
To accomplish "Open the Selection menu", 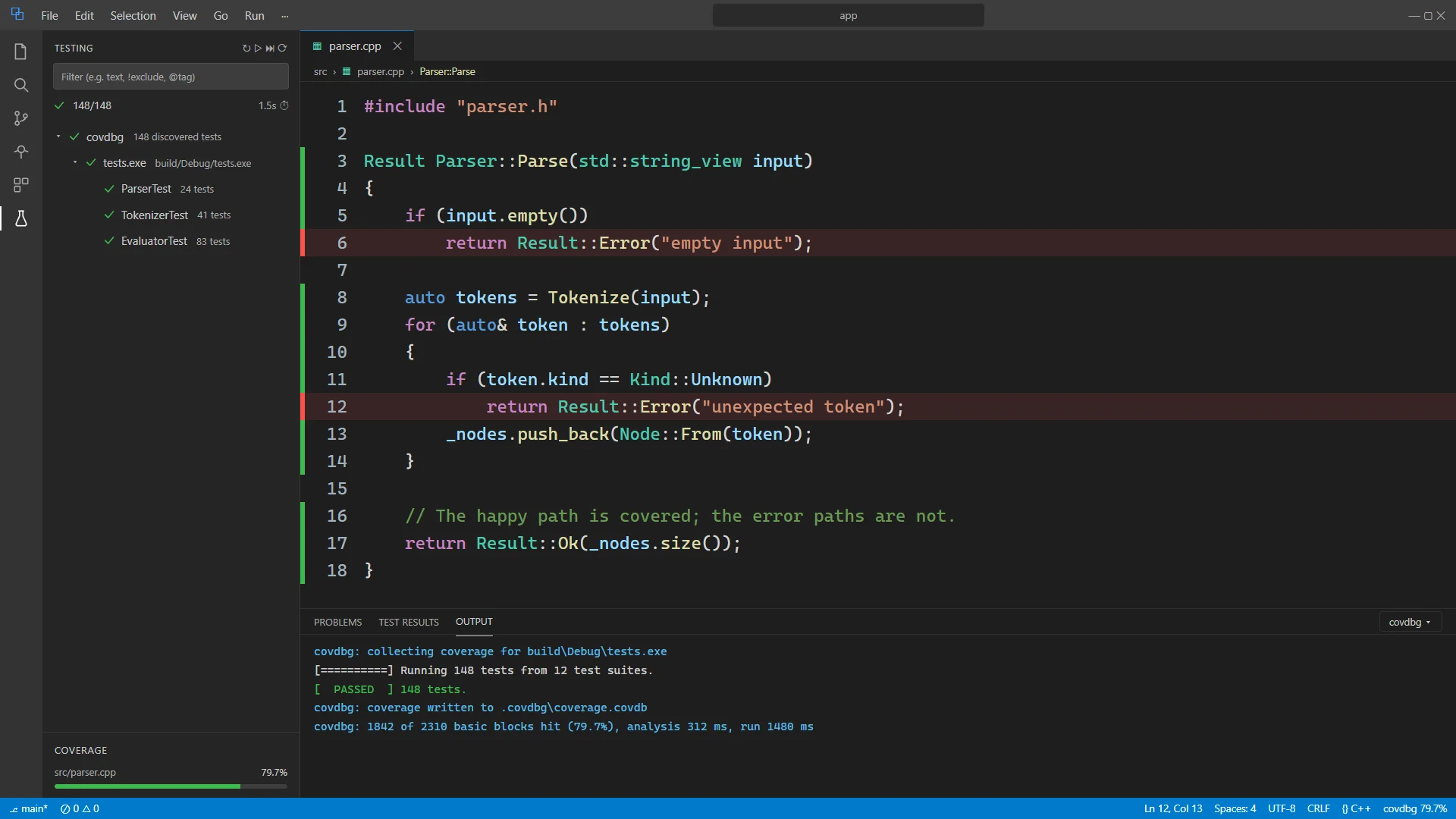I will pos(133,15).
